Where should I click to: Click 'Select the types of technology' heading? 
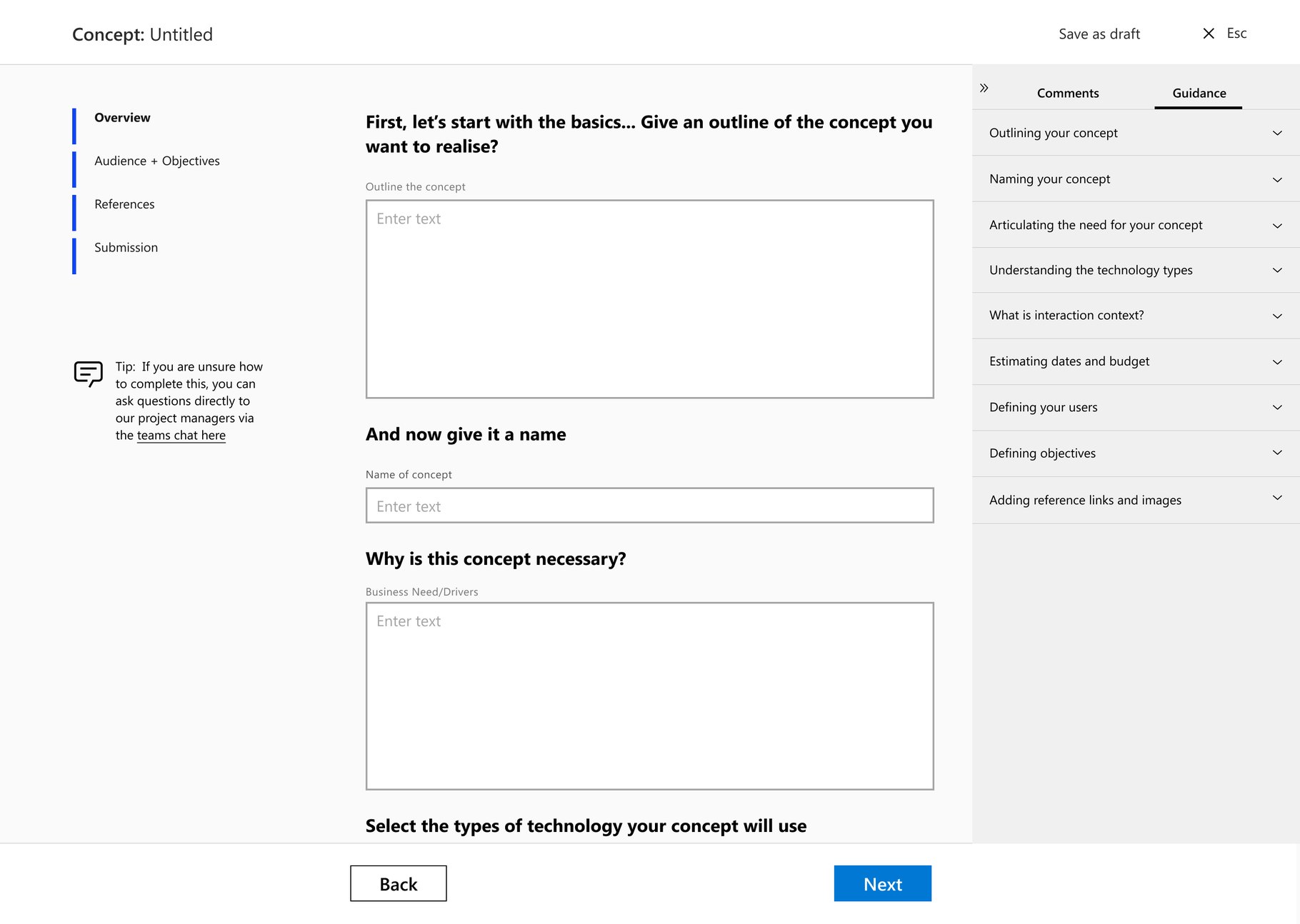tap(586, 826)
